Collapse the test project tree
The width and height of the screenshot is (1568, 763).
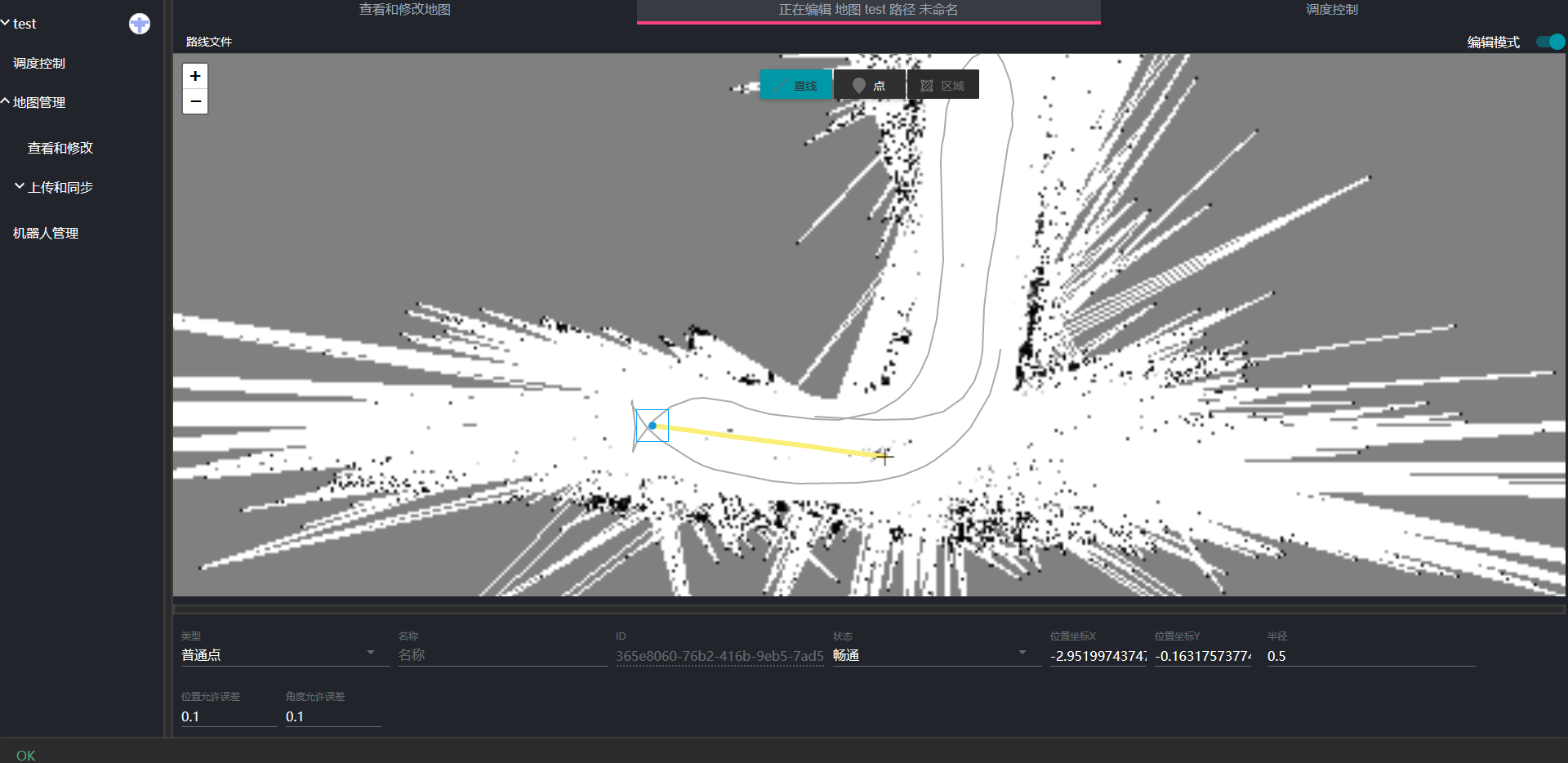(x=7, y=24)
